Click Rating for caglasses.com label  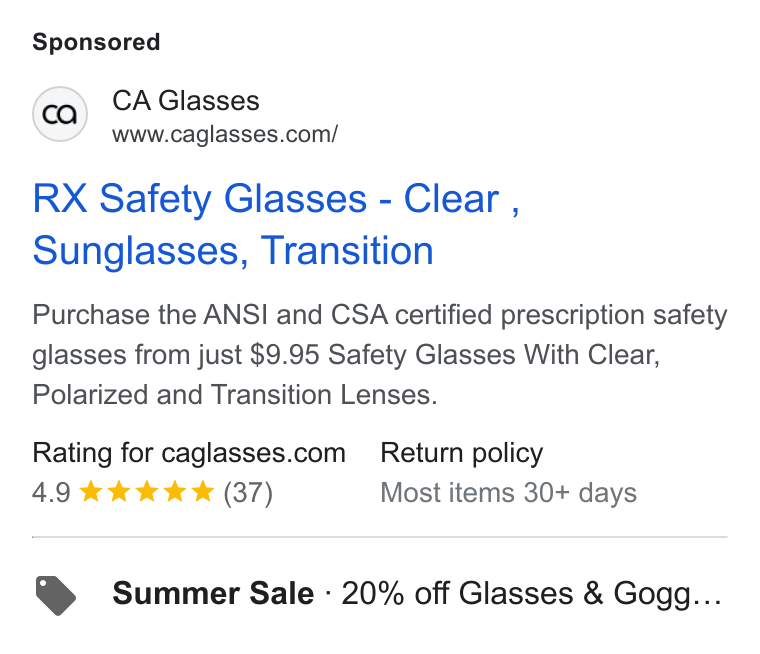[x=189, y=453]
